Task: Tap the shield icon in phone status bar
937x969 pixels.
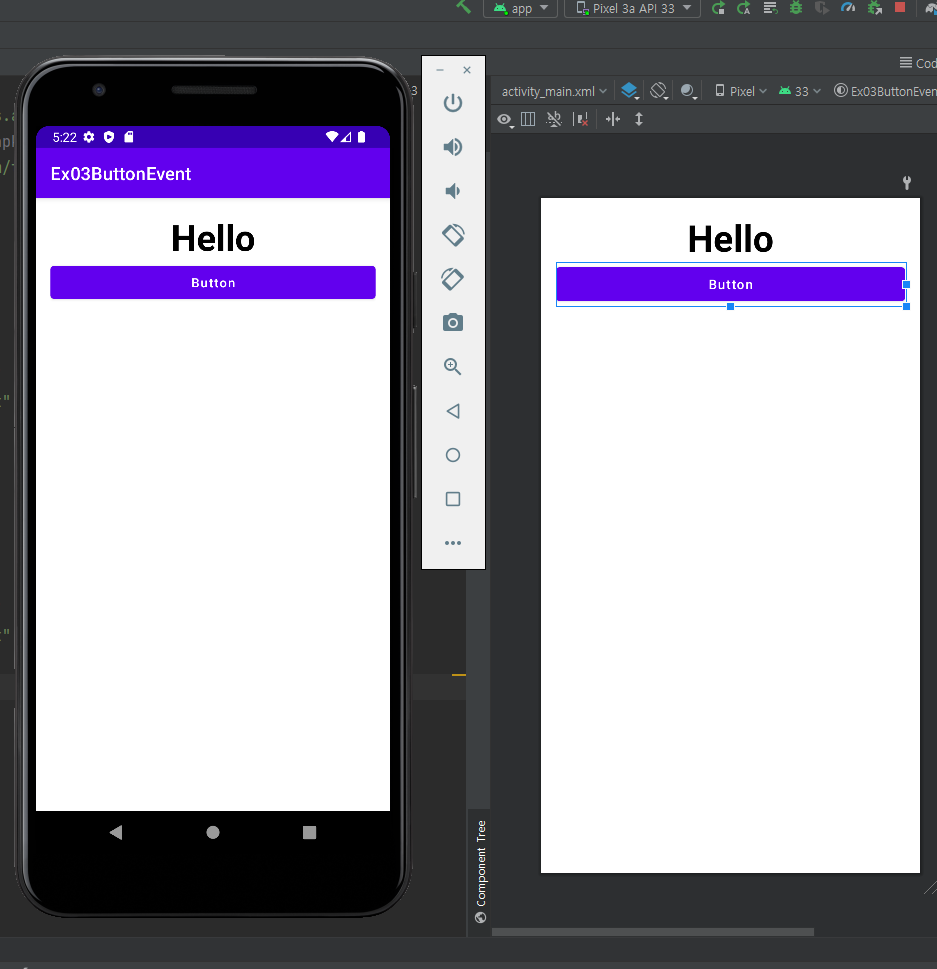Action: click(x=109, y=137)
